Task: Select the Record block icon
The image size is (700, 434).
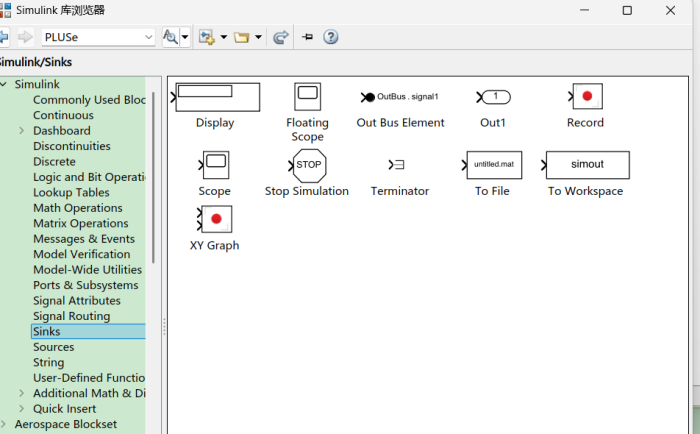Action: (586, 96)
